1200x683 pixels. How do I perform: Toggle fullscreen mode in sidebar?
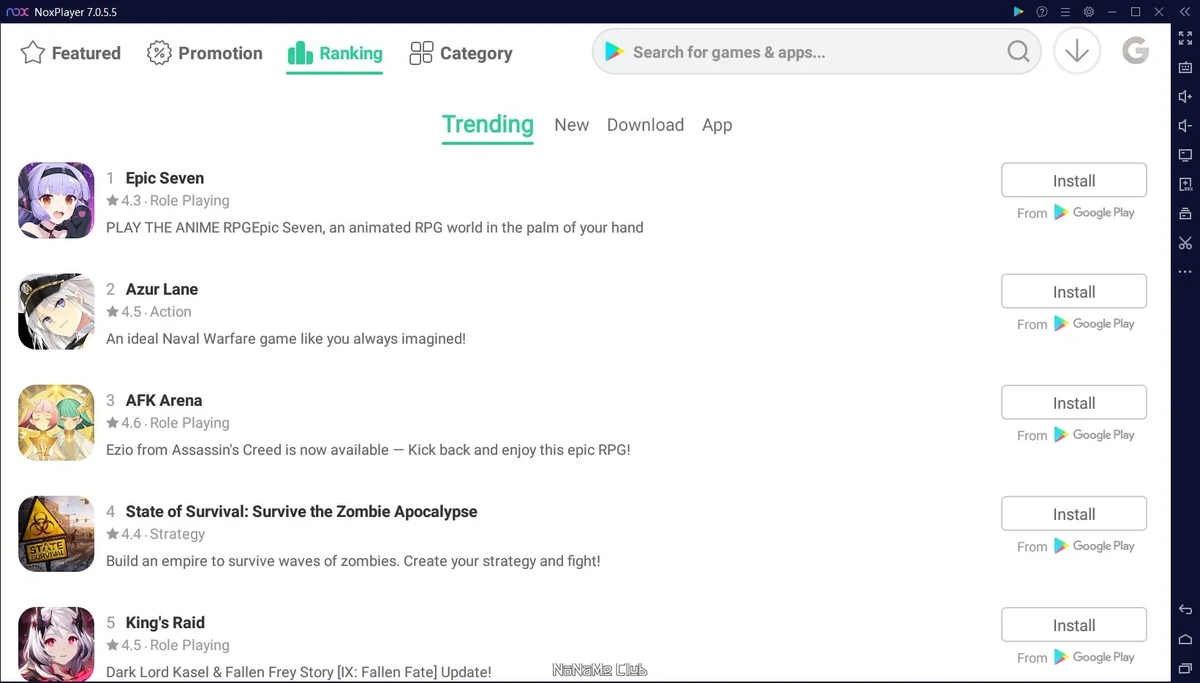(x=1185, y=38)
